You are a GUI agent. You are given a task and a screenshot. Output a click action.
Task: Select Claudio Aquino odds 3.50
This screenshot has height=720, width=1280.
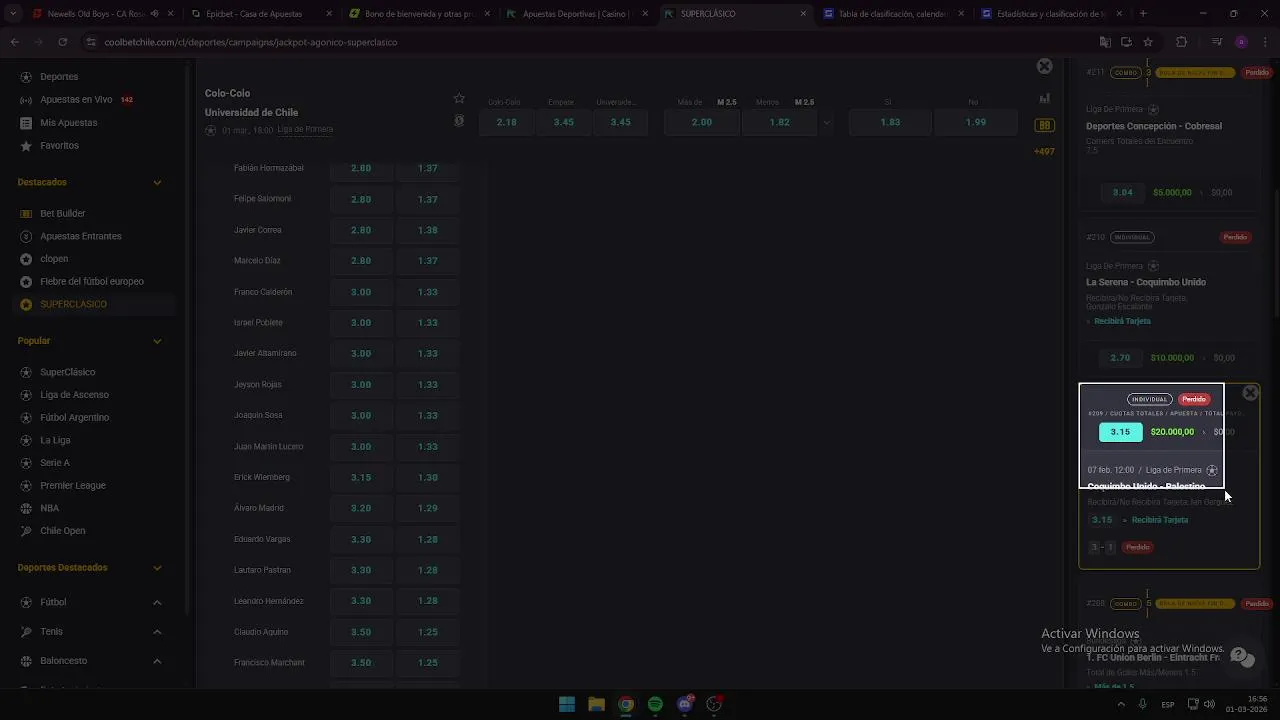point(361,632)
